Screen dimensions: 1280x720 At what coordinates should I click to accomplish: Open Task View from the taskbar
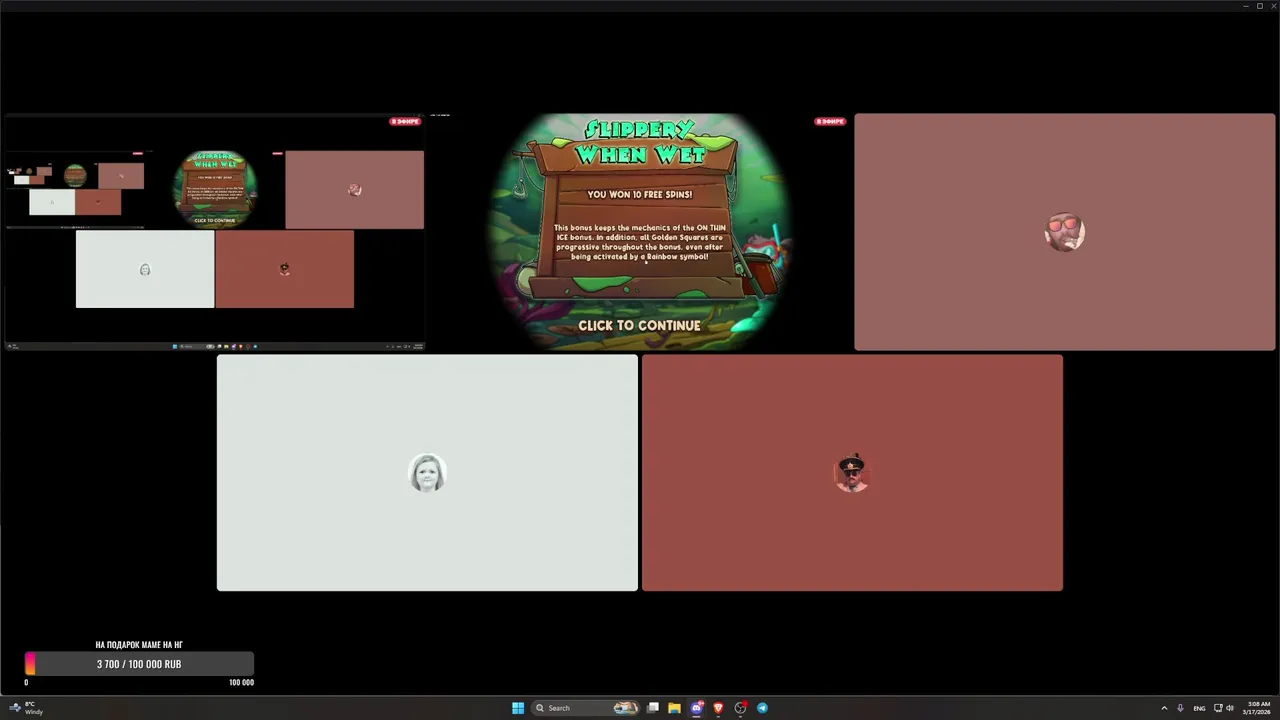(653, 708)
